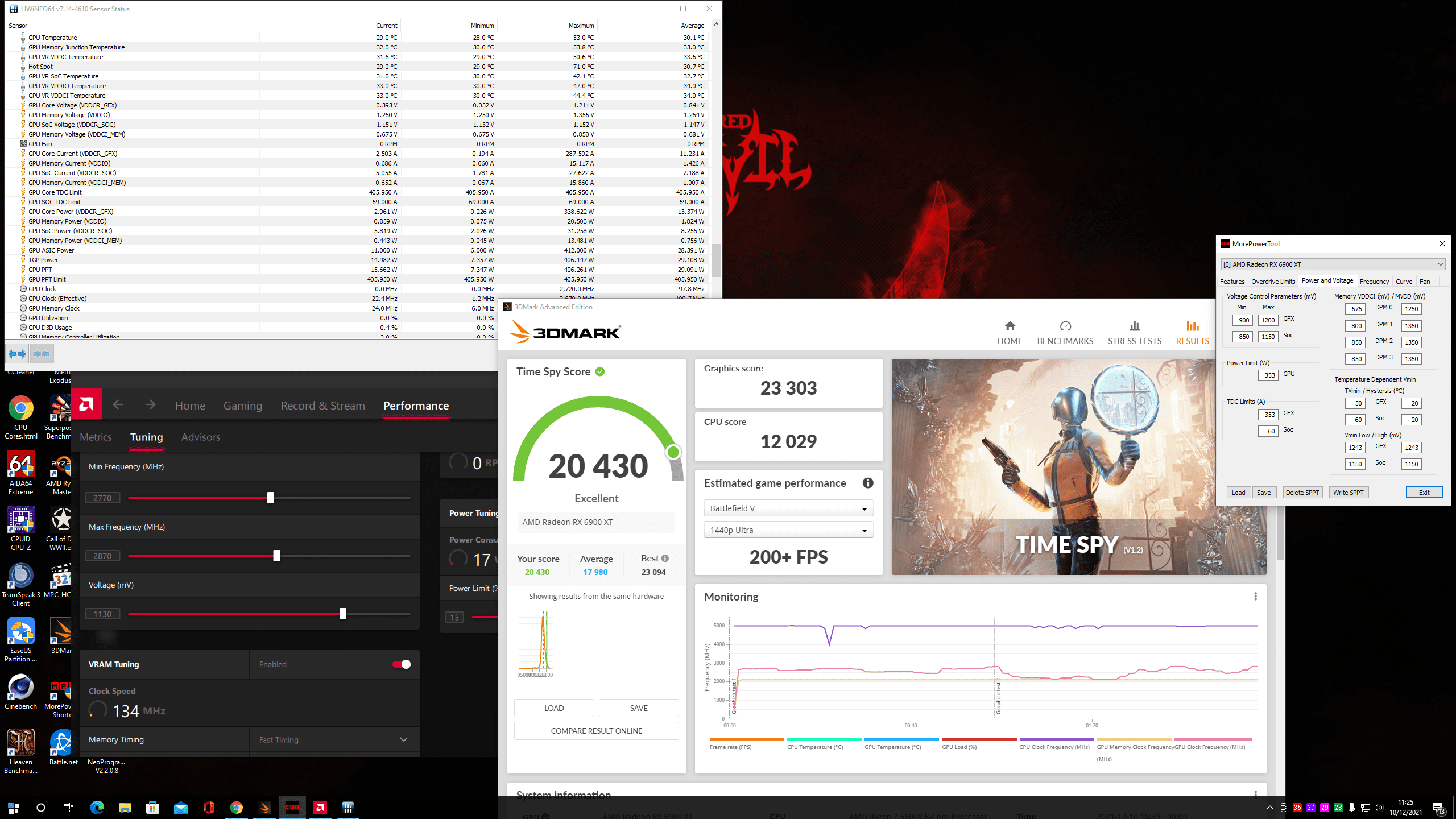Click the Radeon back arrow

click(118, 404)
